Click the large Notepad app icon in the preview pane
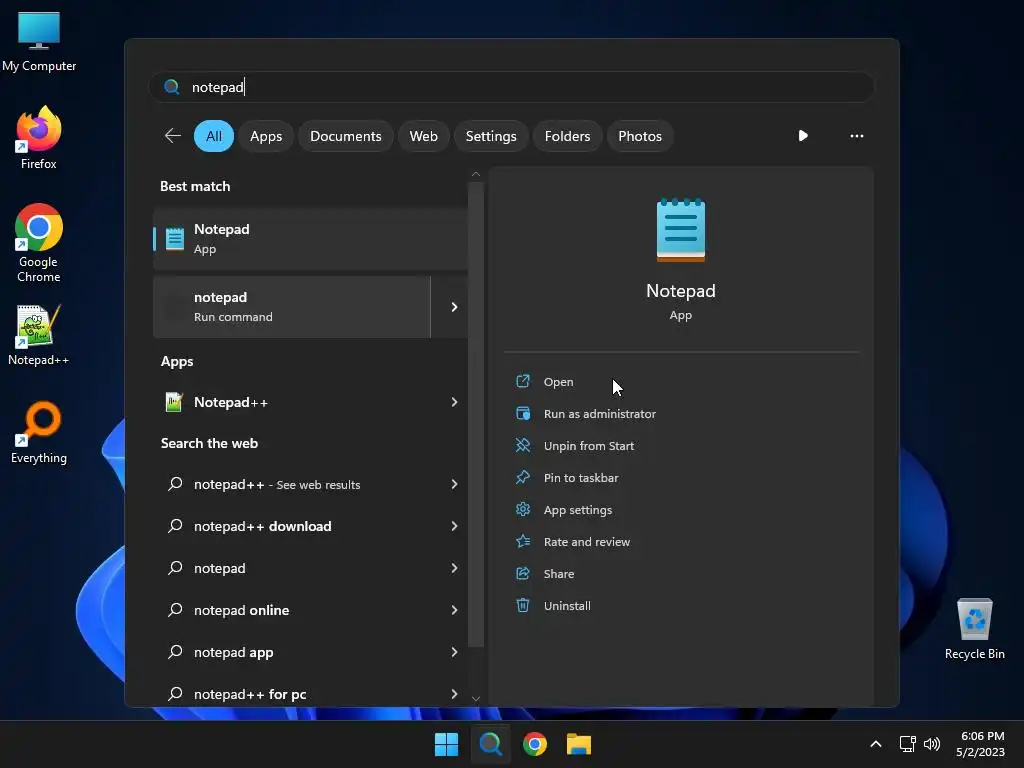Viewport: 1024px width, 768px height. [x=680, y=230]
